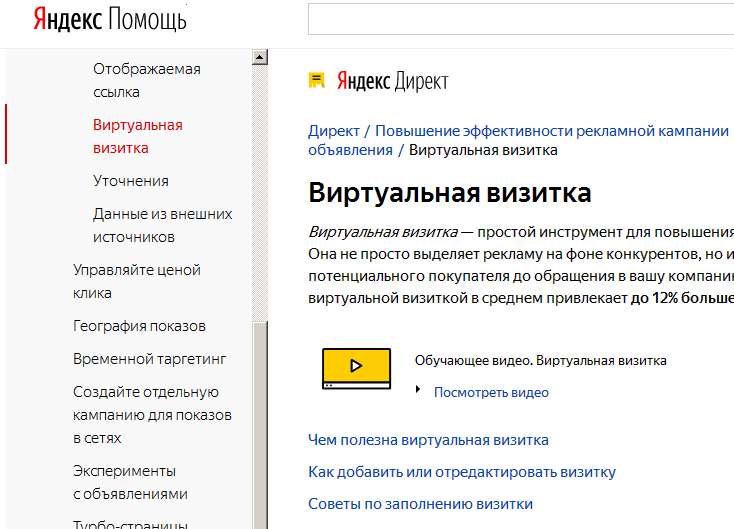
Task: Open the Посмотреть видео link
Action: 491,392
